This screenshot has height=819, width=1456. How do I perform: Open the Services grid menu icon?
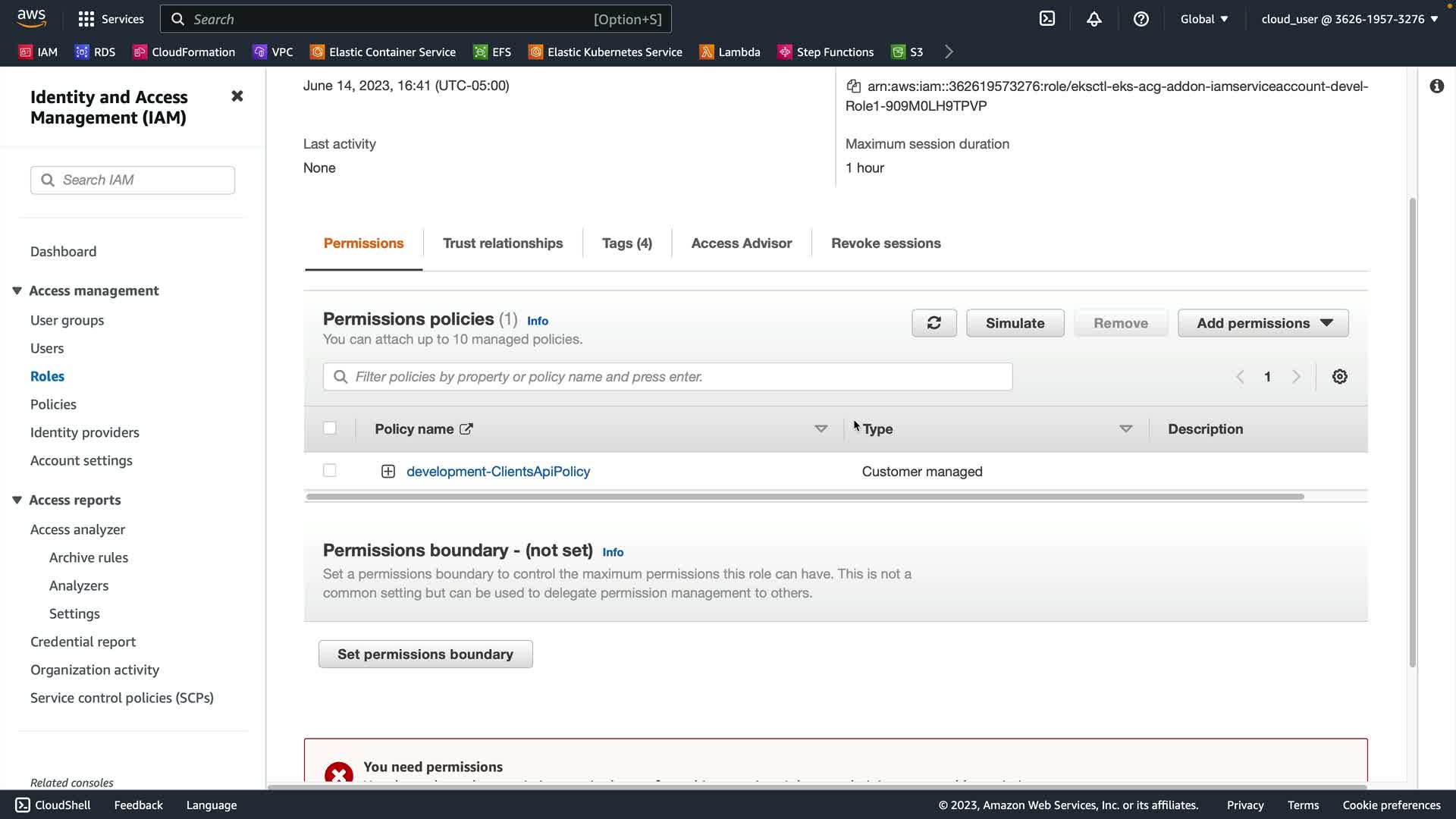(86, 19)
